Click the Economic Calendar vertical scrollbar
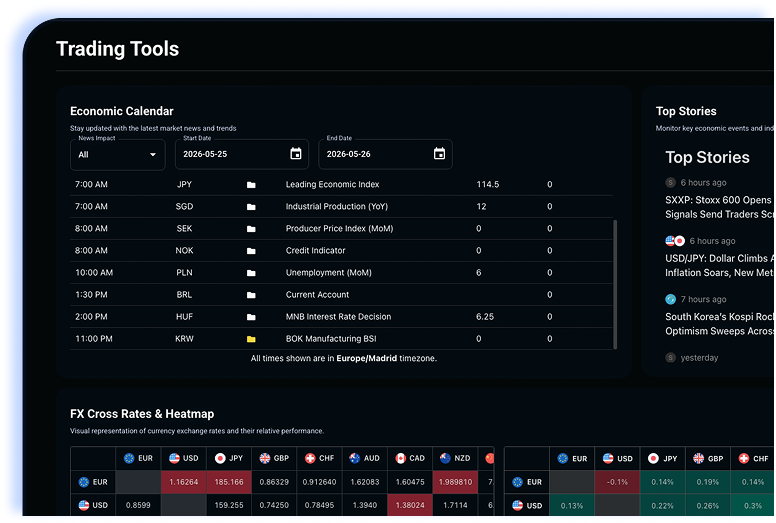The image size is (776, 523). (615, 285)
